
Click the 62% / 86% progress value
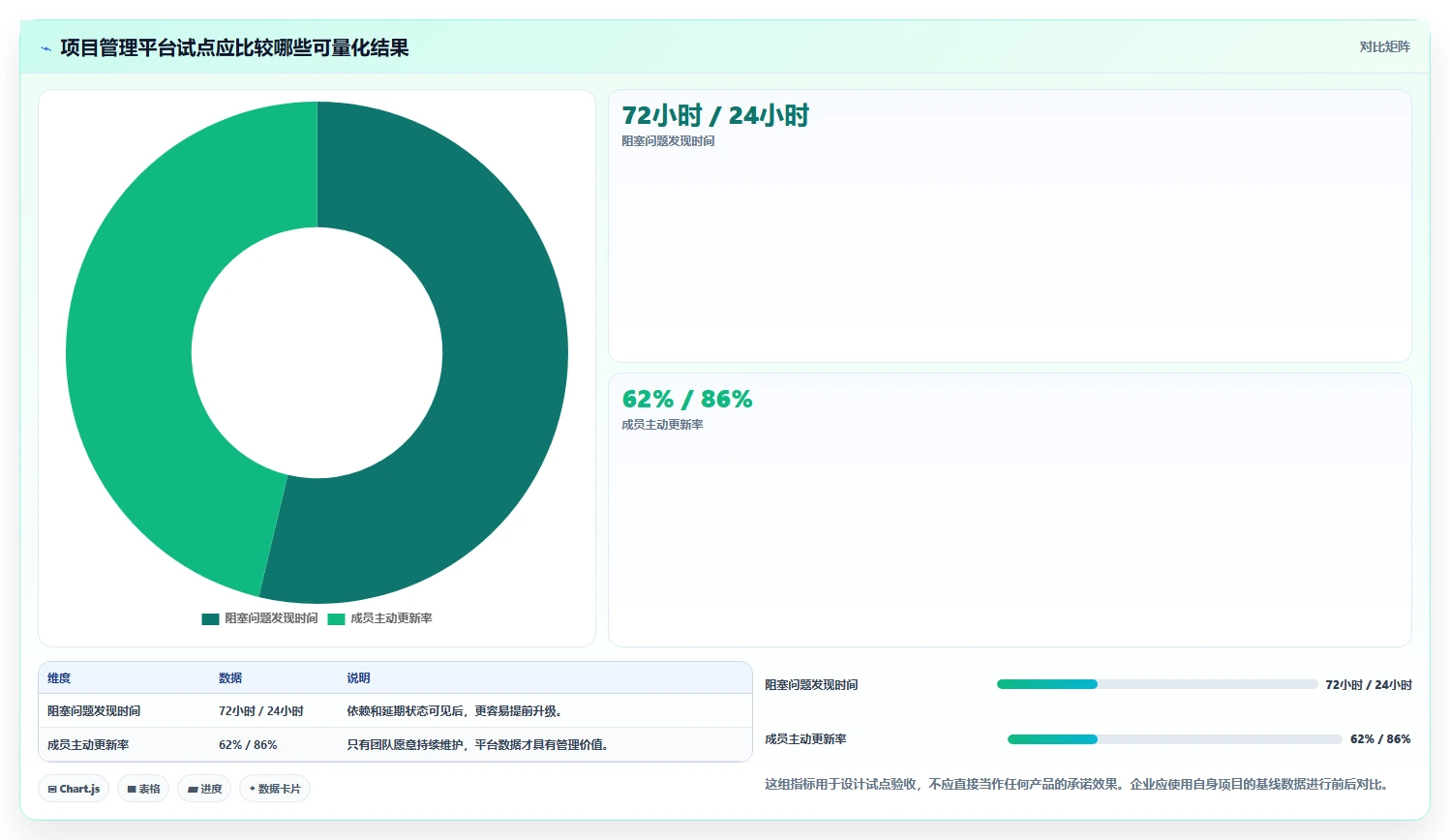[1380, 739]
